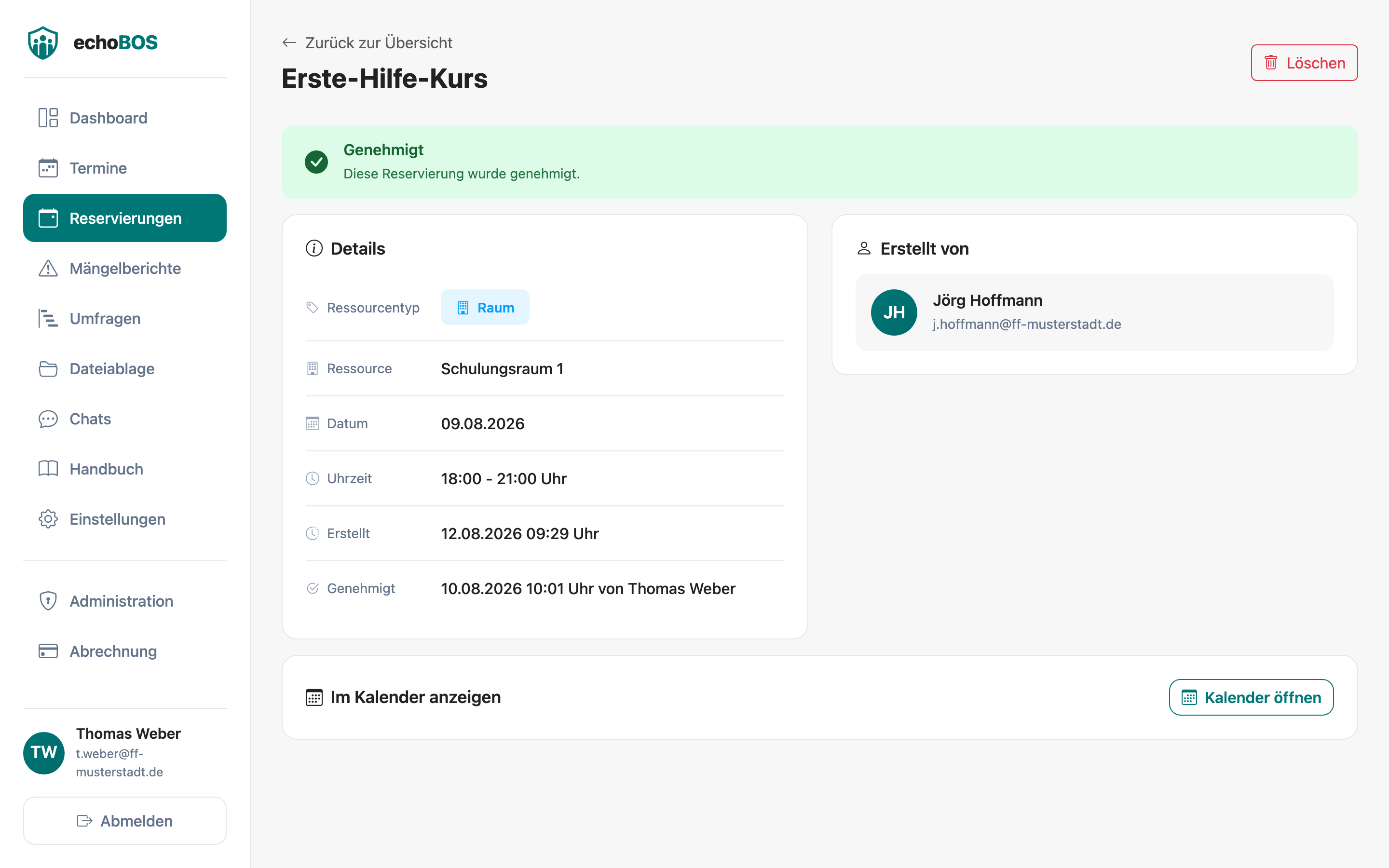Click the Chats speech bubble icon

[x=48, y=419]
